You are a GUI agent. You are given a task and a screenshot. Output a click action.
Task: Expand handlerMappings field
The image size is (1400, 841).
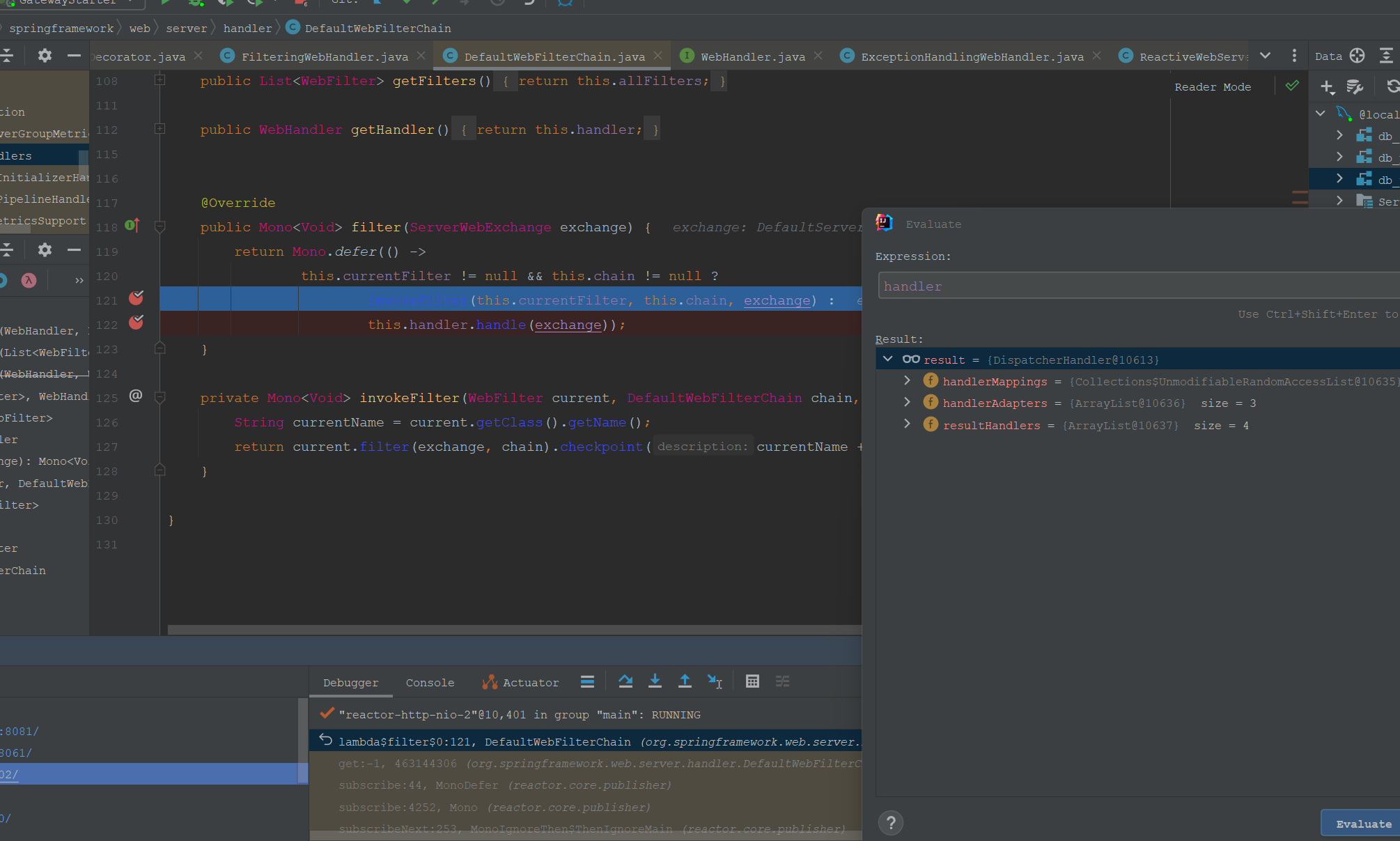pos(907,380)
